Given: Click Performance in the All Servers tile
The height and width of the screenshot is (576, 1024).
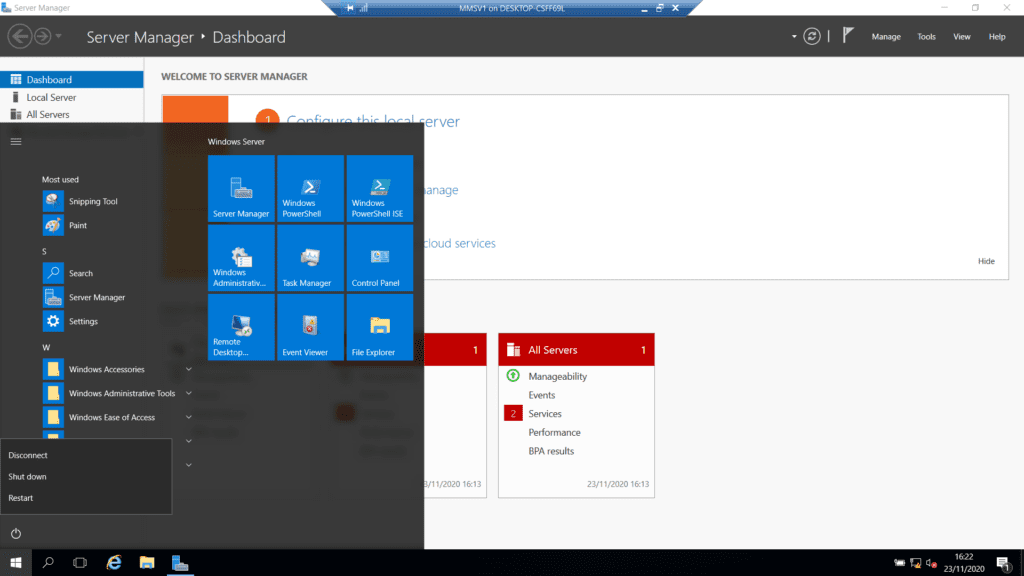Looking at the screenshot, I should (x=554, y=432).
